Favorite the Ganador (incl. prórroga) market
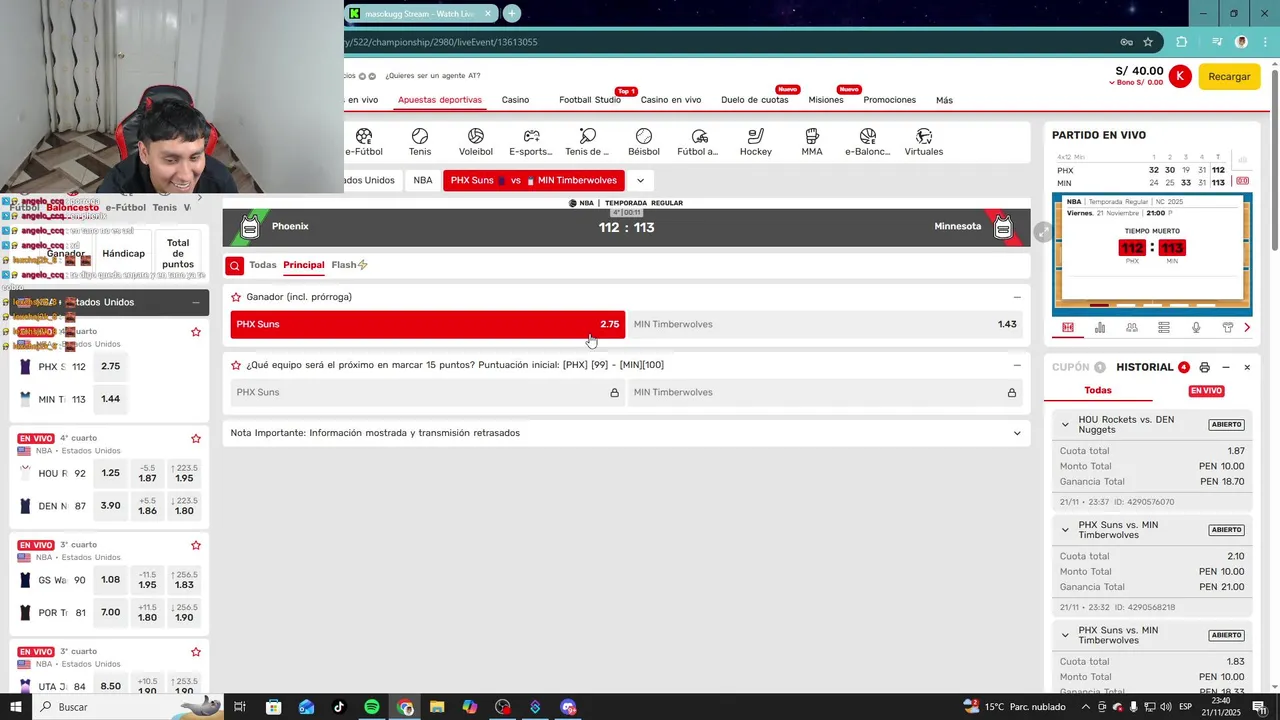Image resolution: width=1280 pixels, height=720 pixels. click(236, 297)
